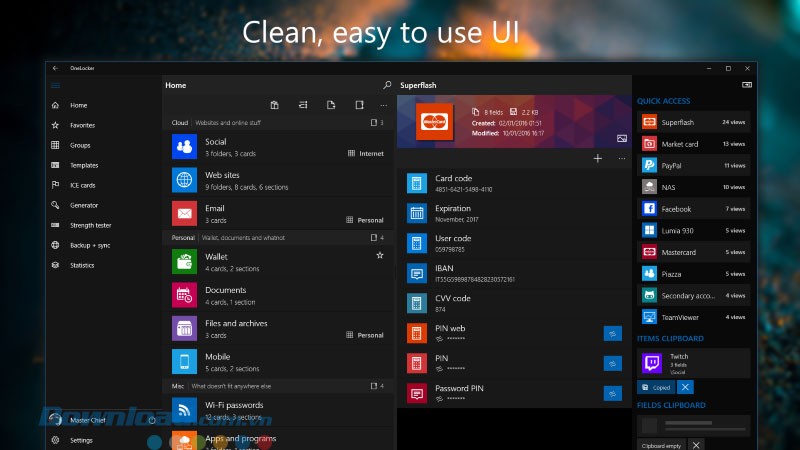Click the Card code field icon
Image resolution: width=800 pixels, height=450 pixels.
tap(416, 183)
